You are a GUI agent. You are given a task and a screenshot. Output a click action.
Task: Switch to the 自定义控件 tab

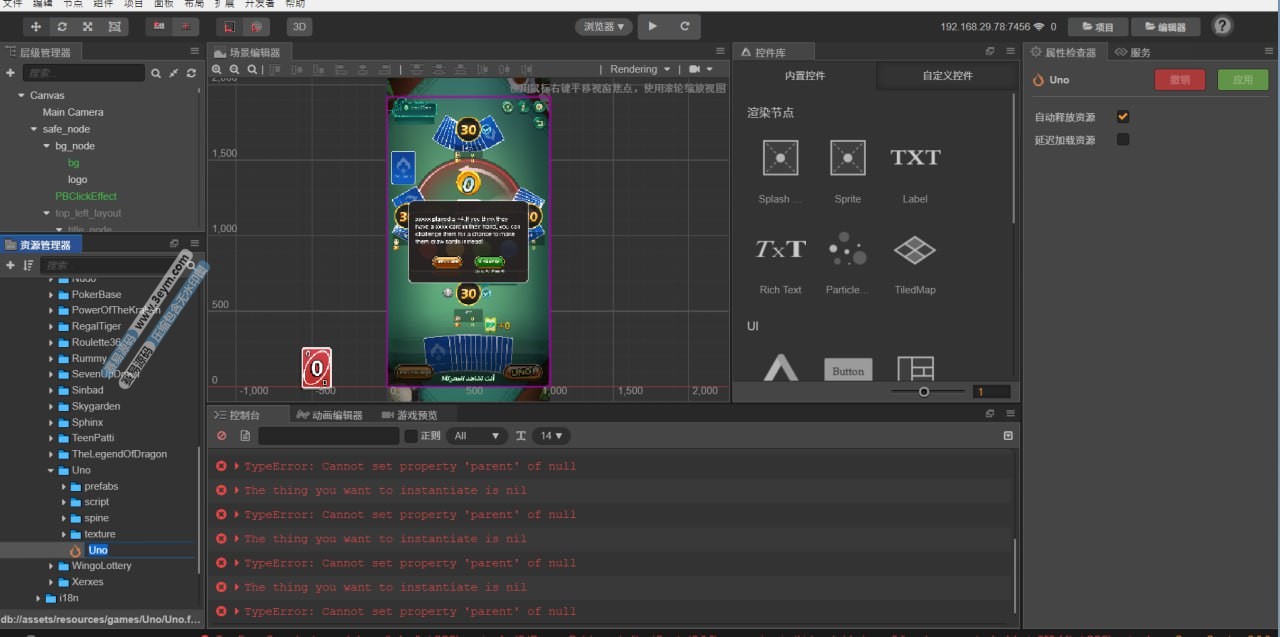947,76
